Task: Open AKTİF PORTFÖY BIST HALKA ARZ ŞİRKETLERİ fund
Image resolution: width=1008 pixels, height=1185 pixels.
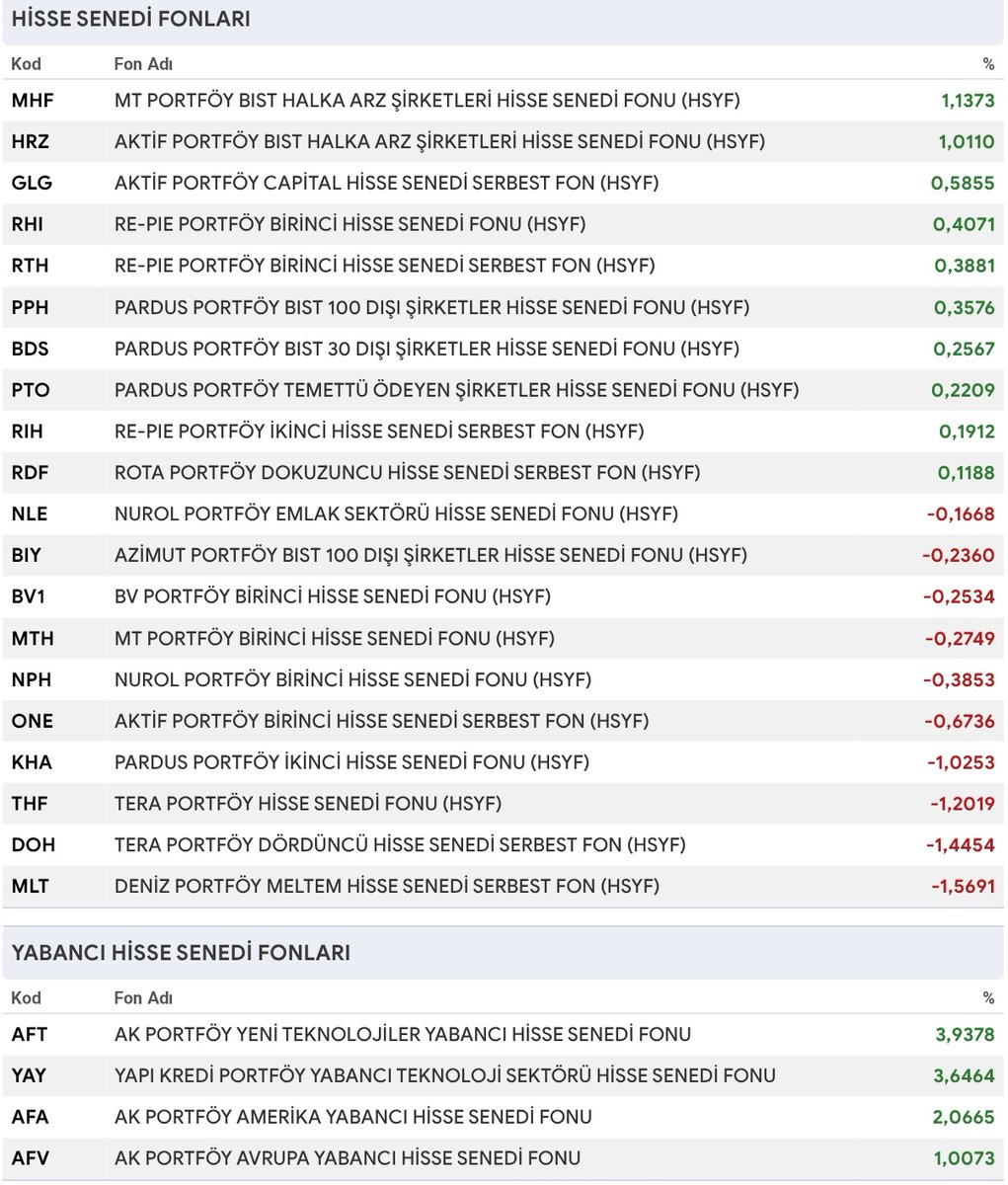Action: coord(439,142)
